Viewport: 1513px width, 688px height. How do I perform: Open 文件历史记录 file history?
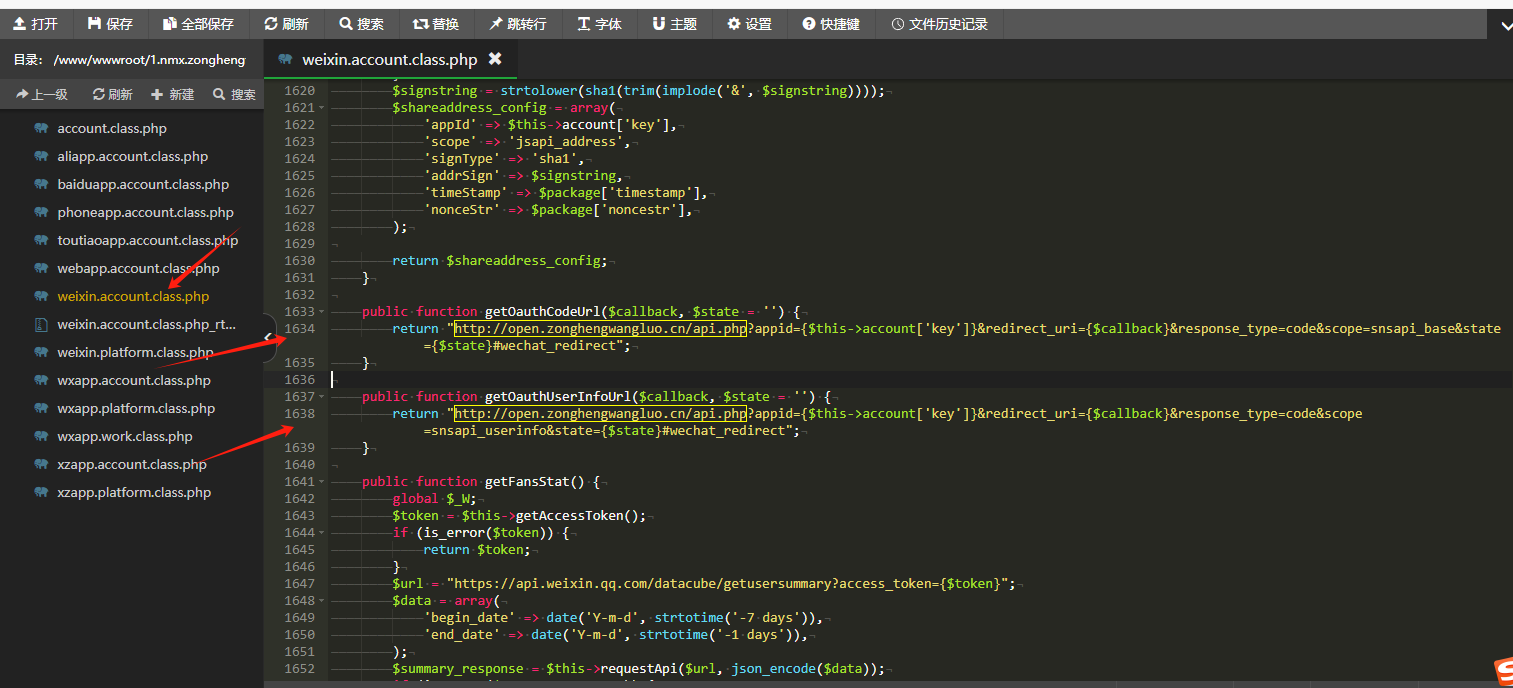[x=939, y=24]
